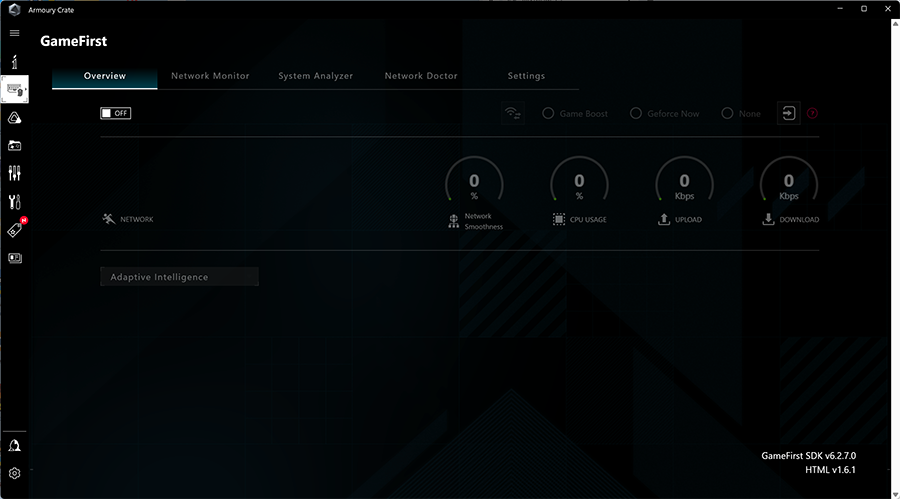Open the Game Library sidebar icon
900x499 pixels.
tap(14, 146)
